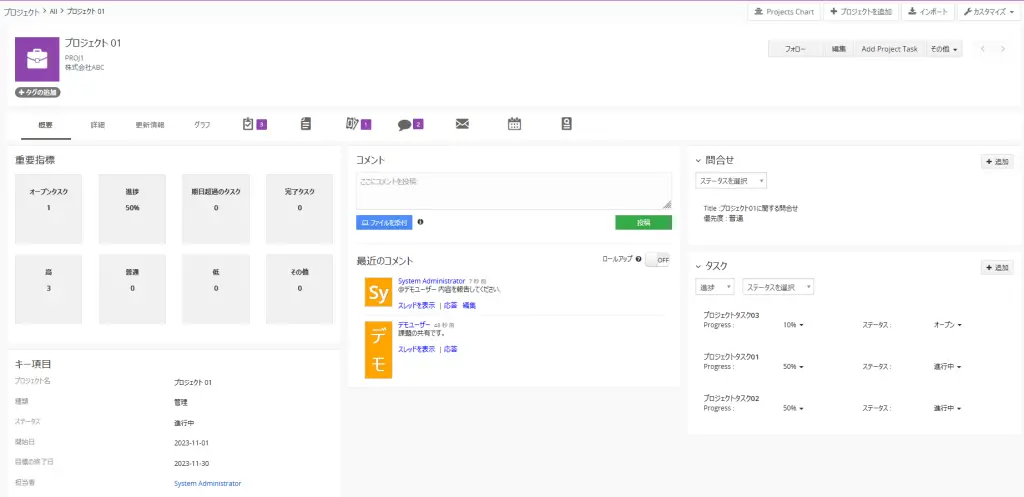The width and height of the screenshot is (1024, 497).
Task: Click help icon next to ロールアップ
Action: coord(638,259)
